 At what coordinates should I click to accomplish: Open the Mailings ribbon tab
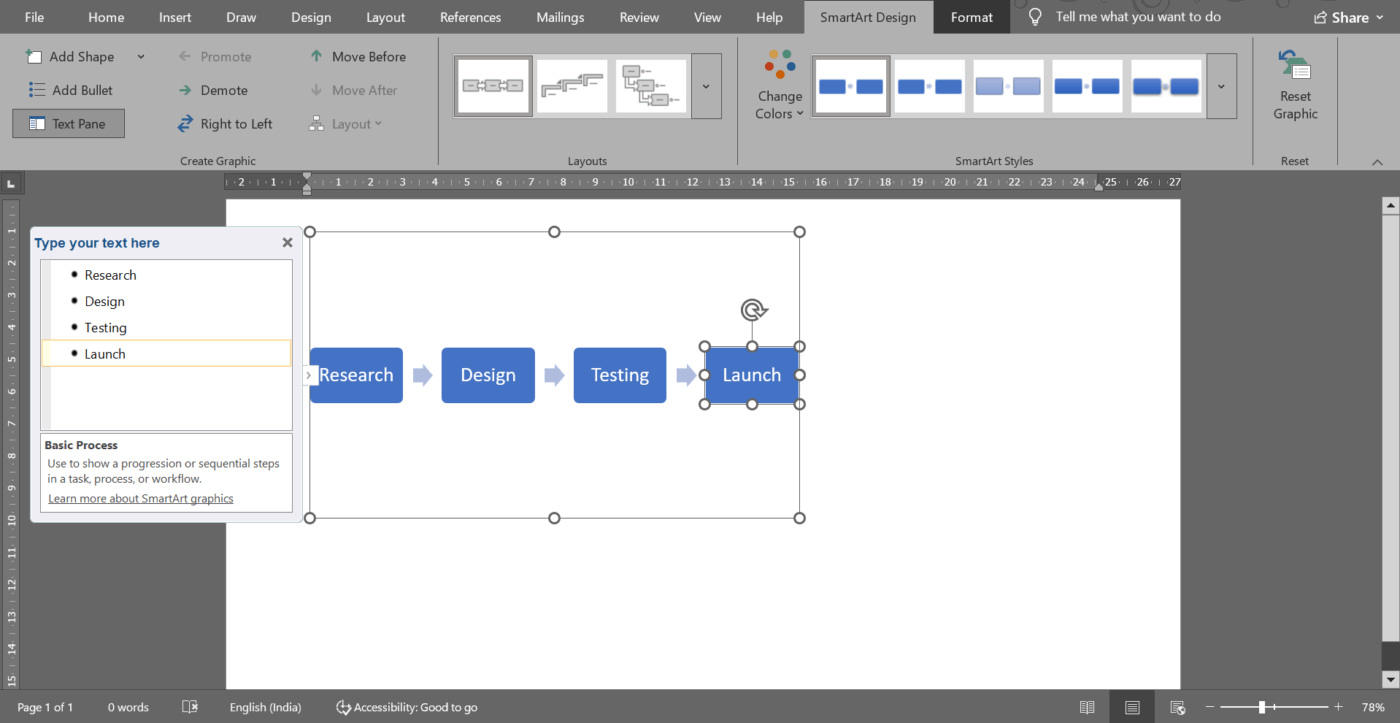tap(559, 16)
